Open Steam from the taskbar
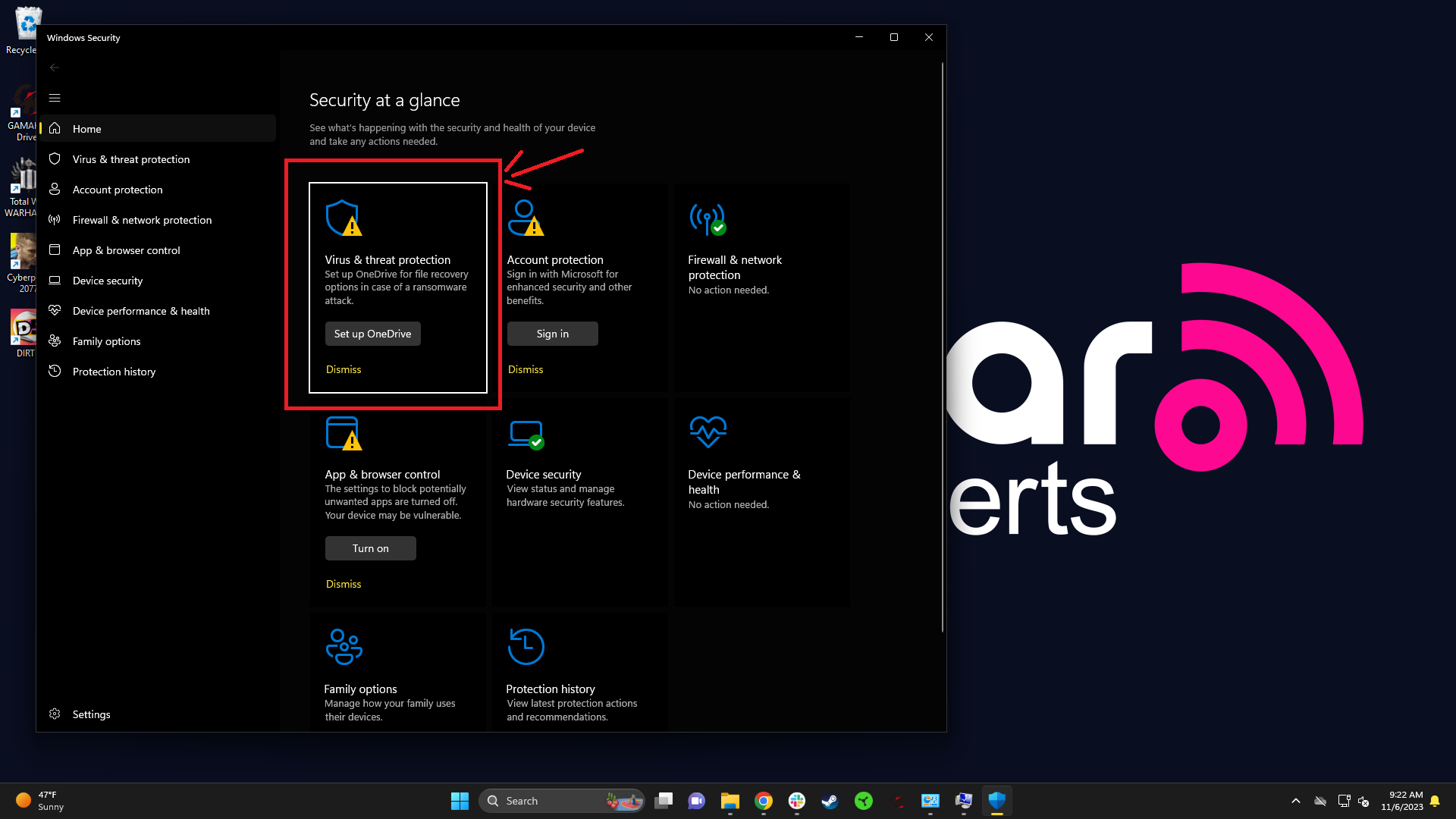Viewport: 1456px width, 819px height. (x=830, y=801)
